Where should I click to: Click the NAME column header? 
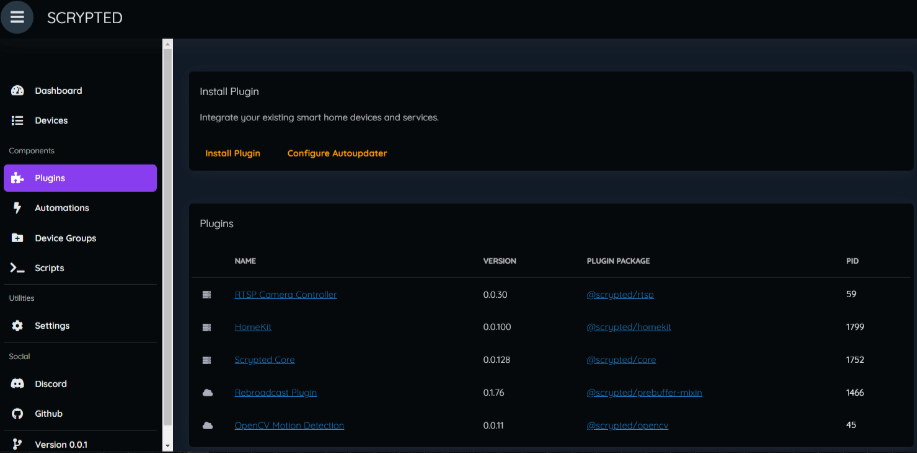coord(245,261)
